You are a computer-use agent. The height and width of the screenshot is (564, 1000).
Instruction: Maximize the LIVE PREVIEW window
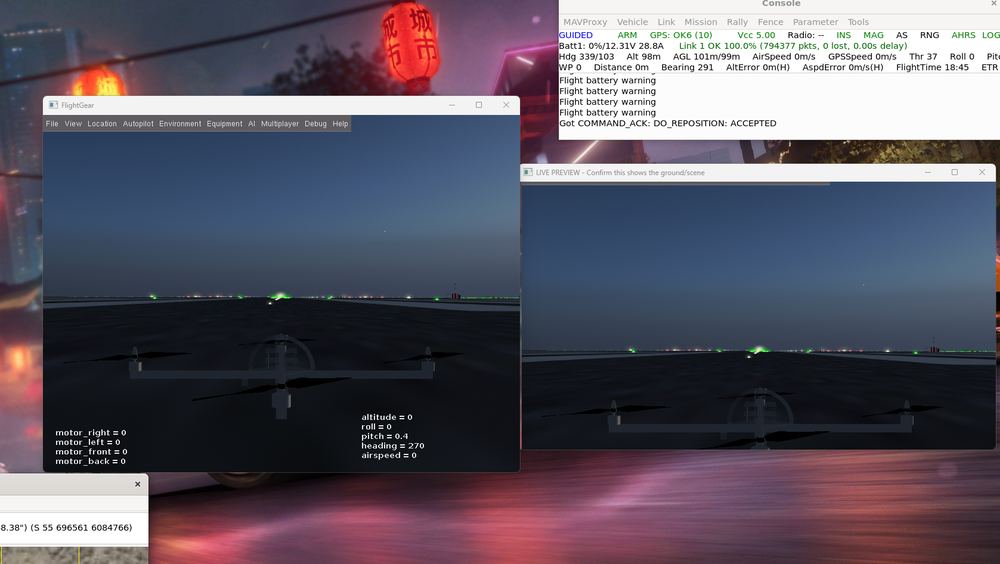point(955,172)
